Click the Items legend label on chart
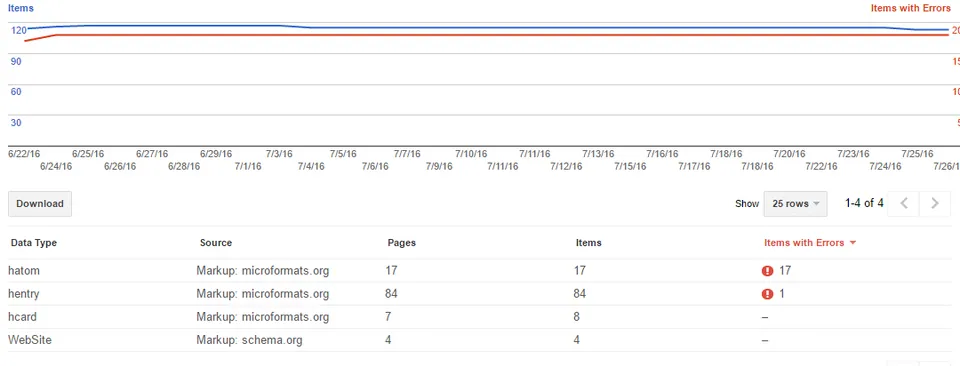960x366 pixels. pos(21,9)
